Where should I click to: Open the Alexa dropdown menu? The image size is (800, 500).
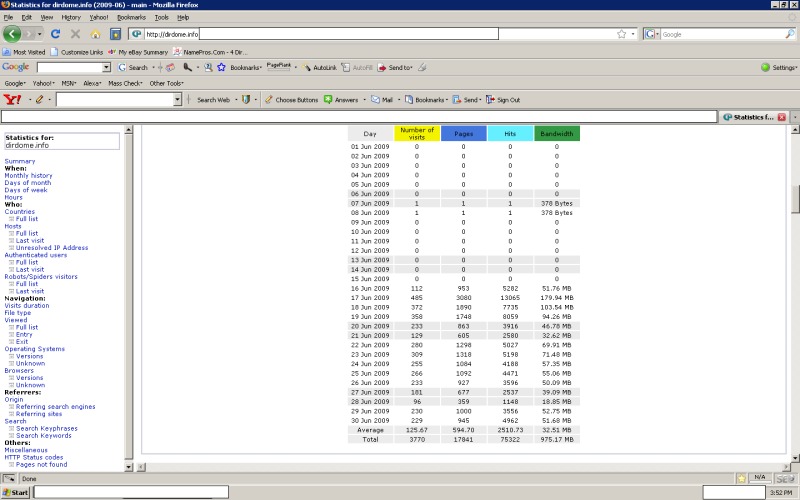pyautogui.click(x=92, y=83)
